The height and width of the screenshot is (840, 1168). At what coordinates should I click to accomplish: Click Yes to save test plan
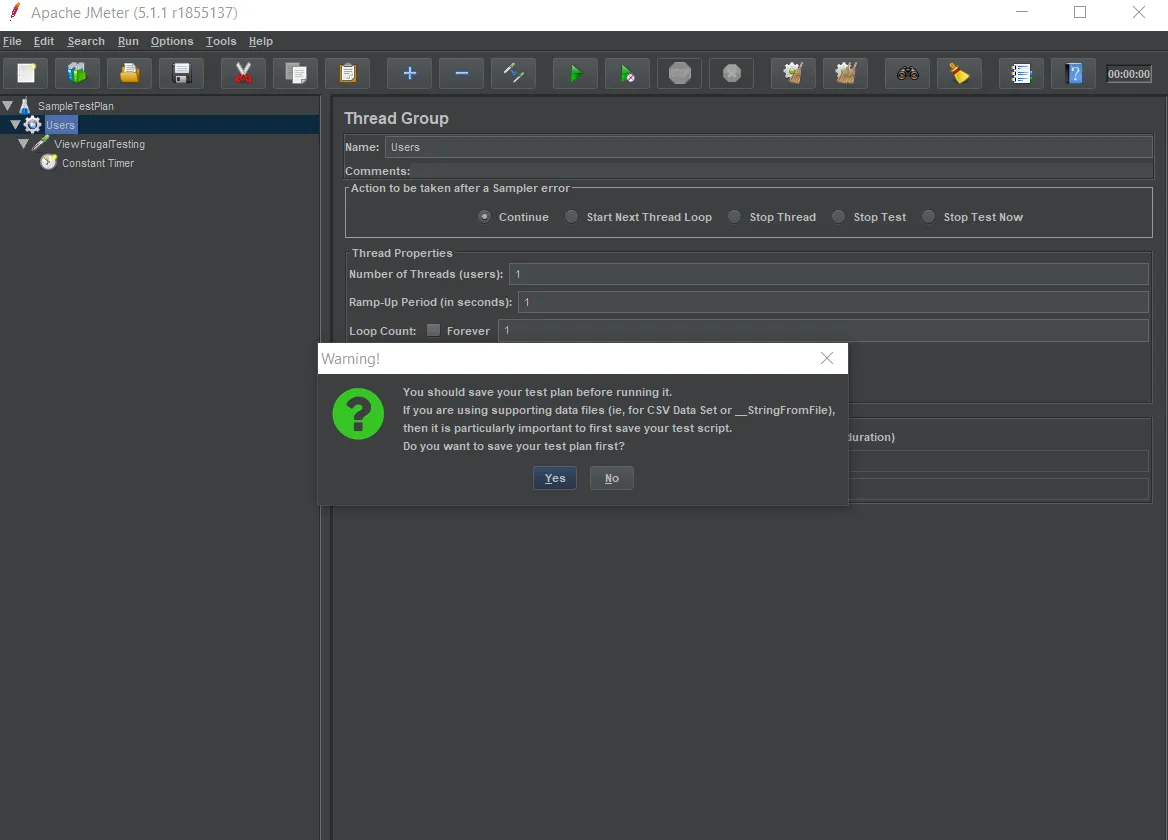point(555,478)
